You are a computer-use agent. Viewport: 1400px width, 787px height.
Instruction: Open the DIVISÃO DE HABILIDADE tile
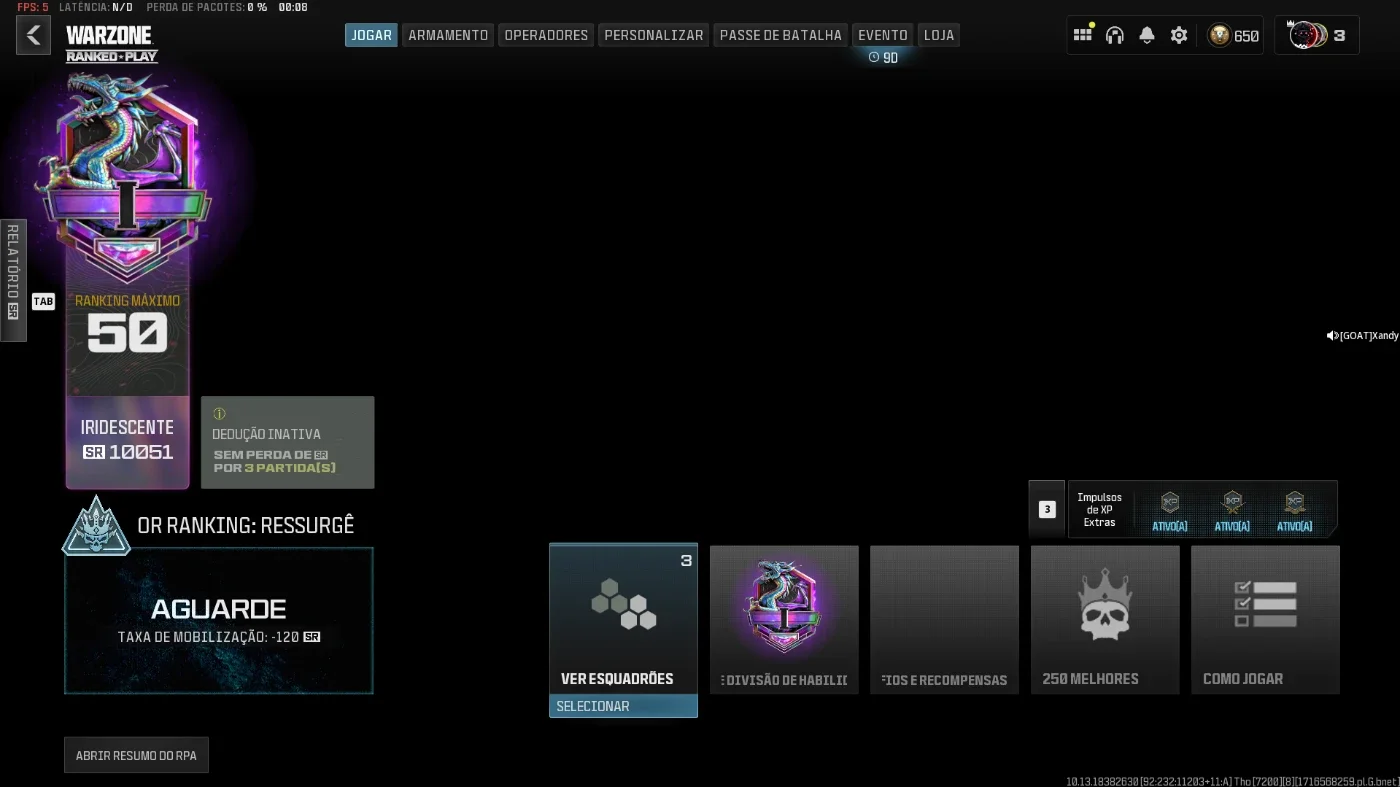pyautogui.click(x=784, y=619)
